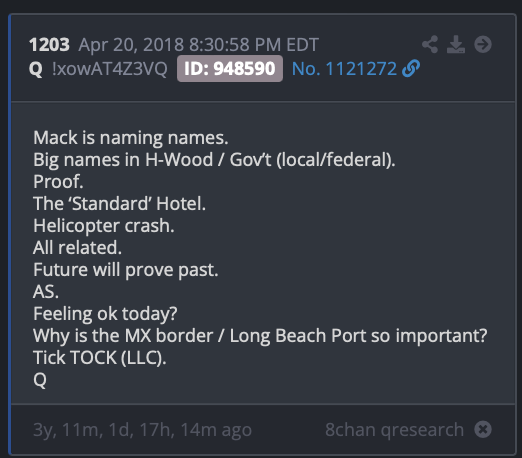Click the line "Future will prove past."
This screenshot has width=522, height=458.
click(x=126, y=270)
